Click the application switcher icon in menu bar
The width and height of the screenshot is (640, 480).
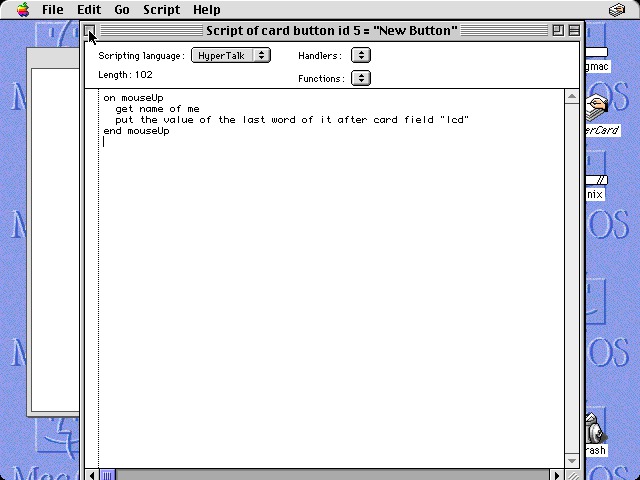point(617,9)
